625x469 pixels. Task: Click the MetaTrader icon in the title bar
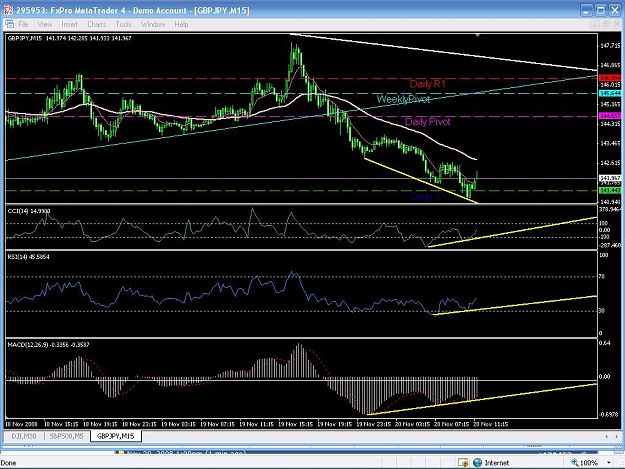8,10
